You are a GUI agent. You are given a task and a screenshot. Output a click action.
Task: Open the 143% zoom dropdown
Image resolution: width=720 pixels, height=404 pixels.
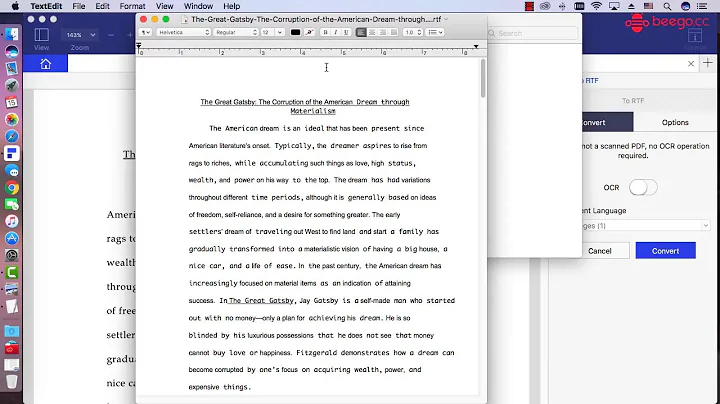point(79,35)
